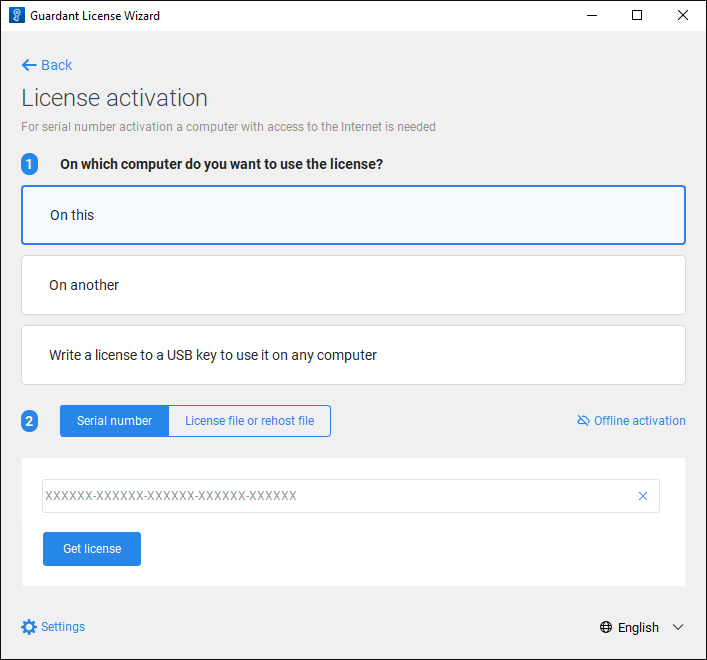Click the back arrow icon

[x=29, y=65]
